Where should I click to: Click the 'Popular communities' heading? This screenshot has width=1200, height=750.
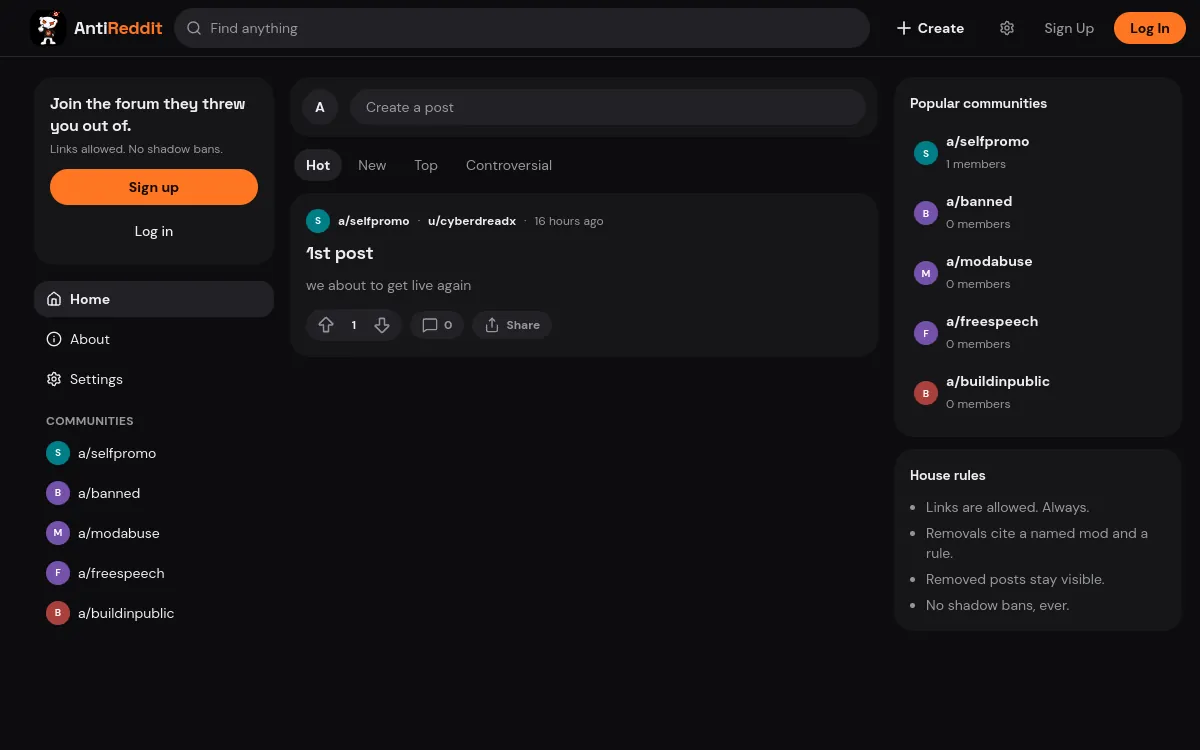pos(978,103)
